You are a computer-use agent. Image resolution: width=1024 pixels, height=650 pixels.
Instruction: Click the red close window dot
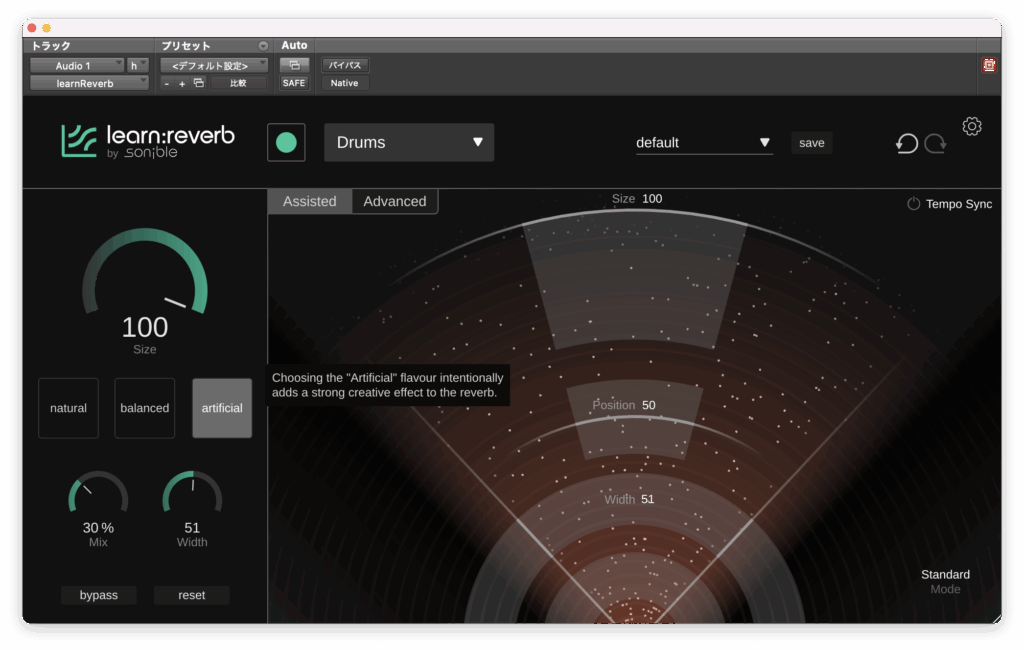(31, 28)
